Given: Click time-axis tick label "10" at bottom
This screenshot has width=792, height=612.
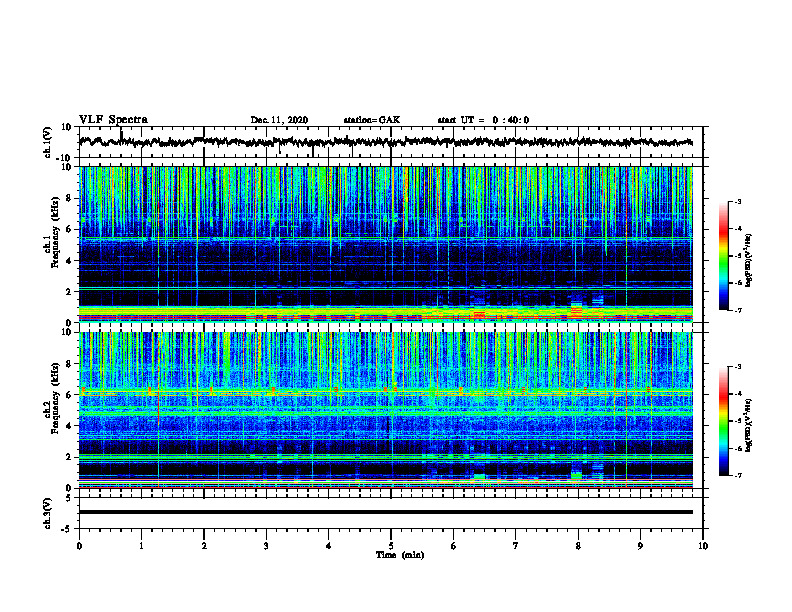Looking at the screenshot, I should (x=703, y=546).
